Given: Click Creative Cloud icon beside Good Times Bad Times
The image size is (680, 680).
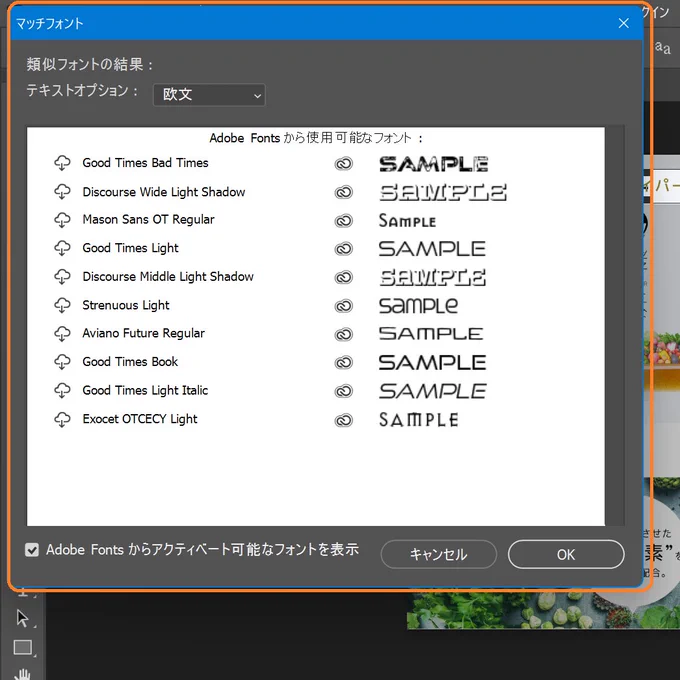Looking at the screenshot, I should point(343,163).
